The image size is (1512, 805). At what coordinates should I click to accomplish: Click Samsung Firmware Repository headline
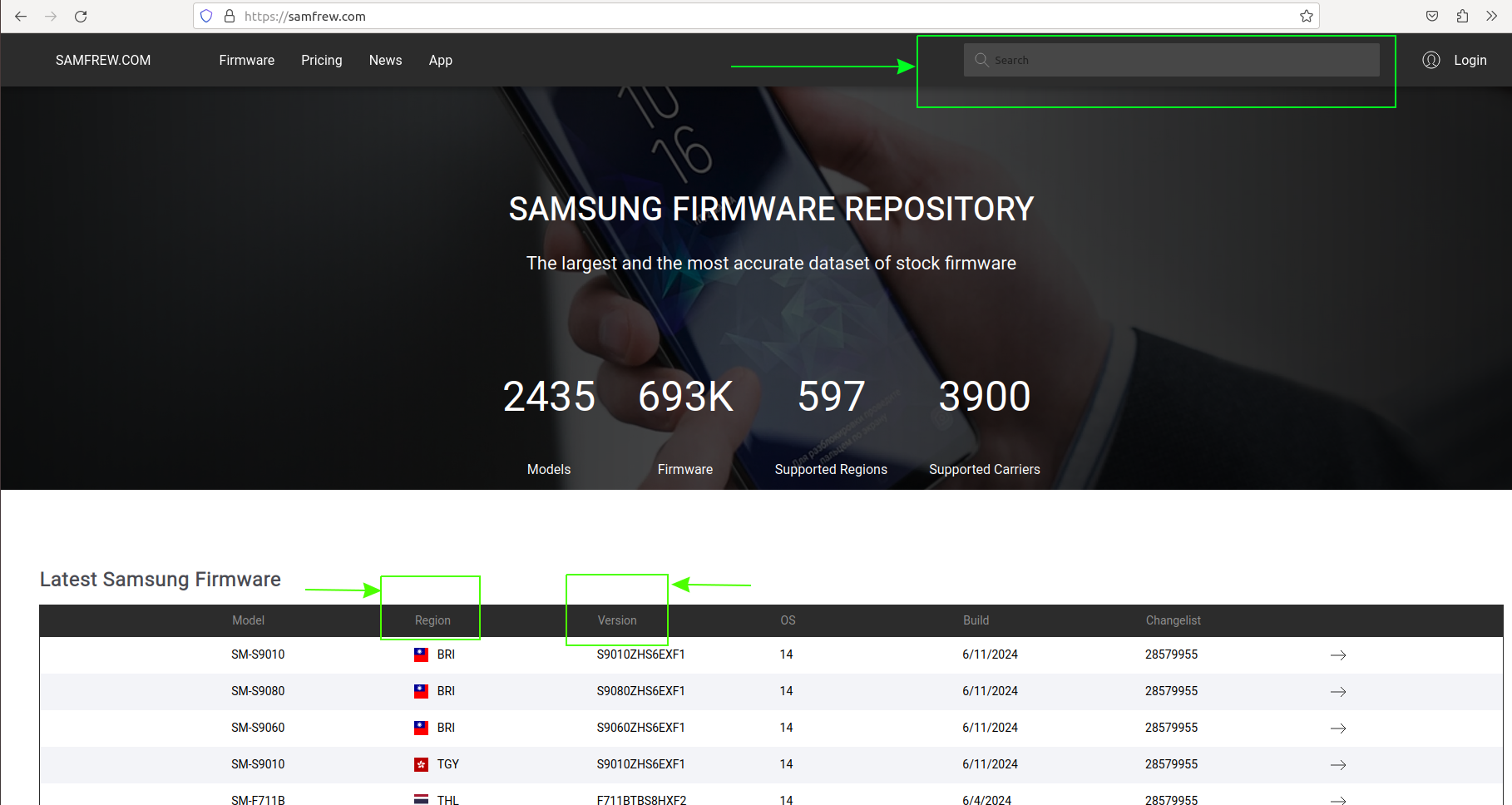(x=771, y=209)
